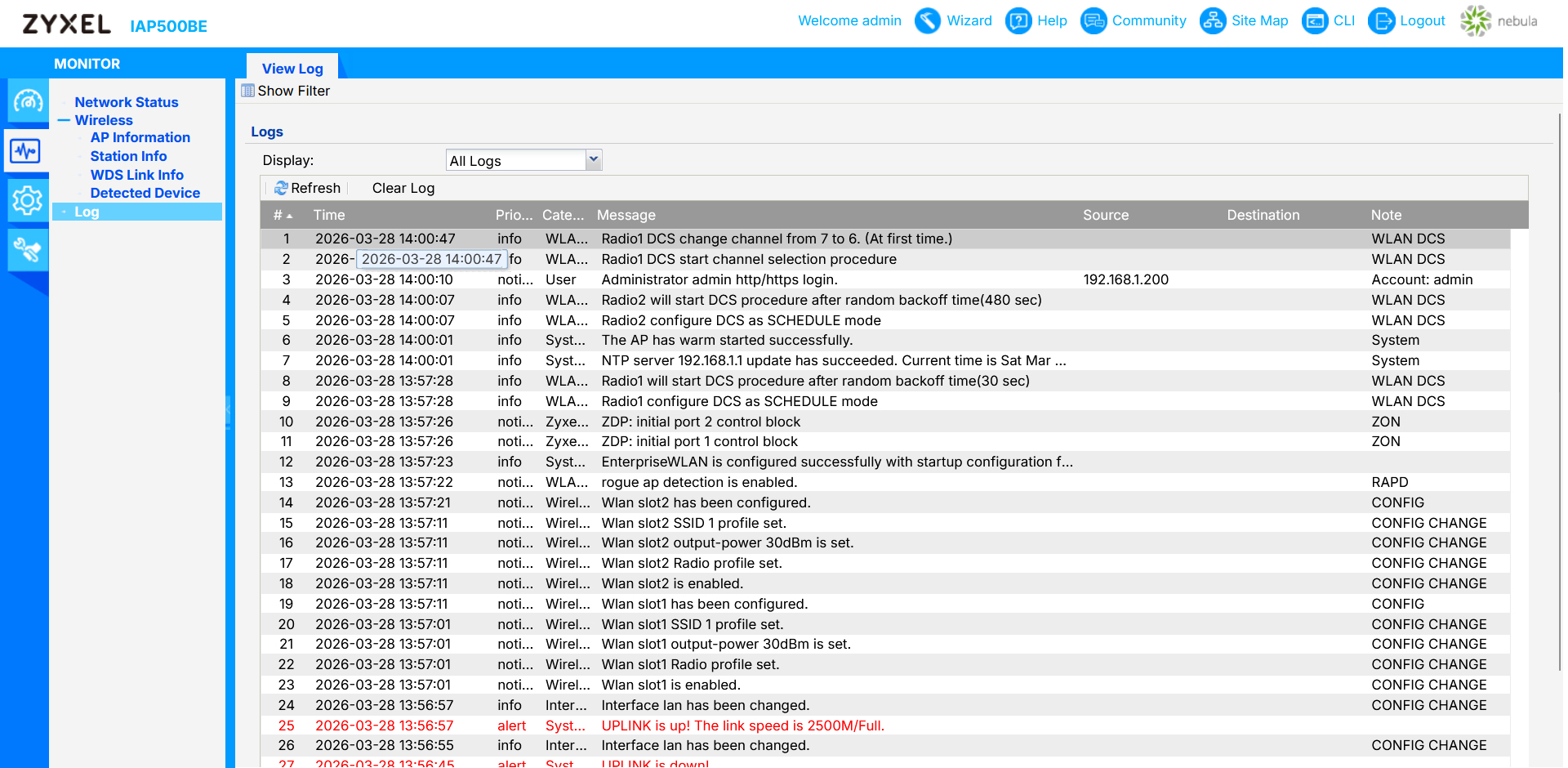Collapse the Wireless tree section
Image resolution: width=1568 pixels, height=768 pixels.
(65, 120)
